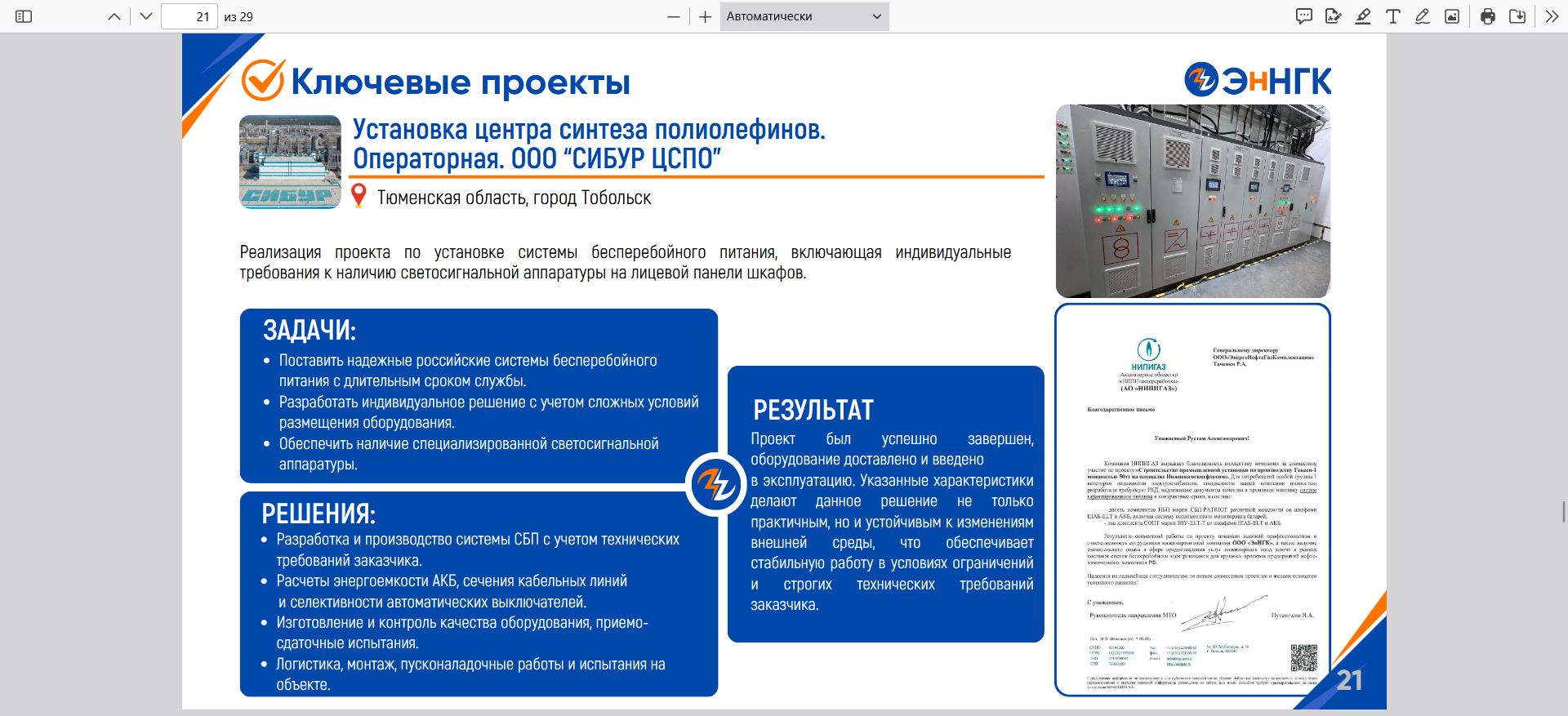The height and width of the screenshot is (716, 1568).
Task: Click the 'РЕШЕНИЯ:' heading
Action: (x=318, y=514)
